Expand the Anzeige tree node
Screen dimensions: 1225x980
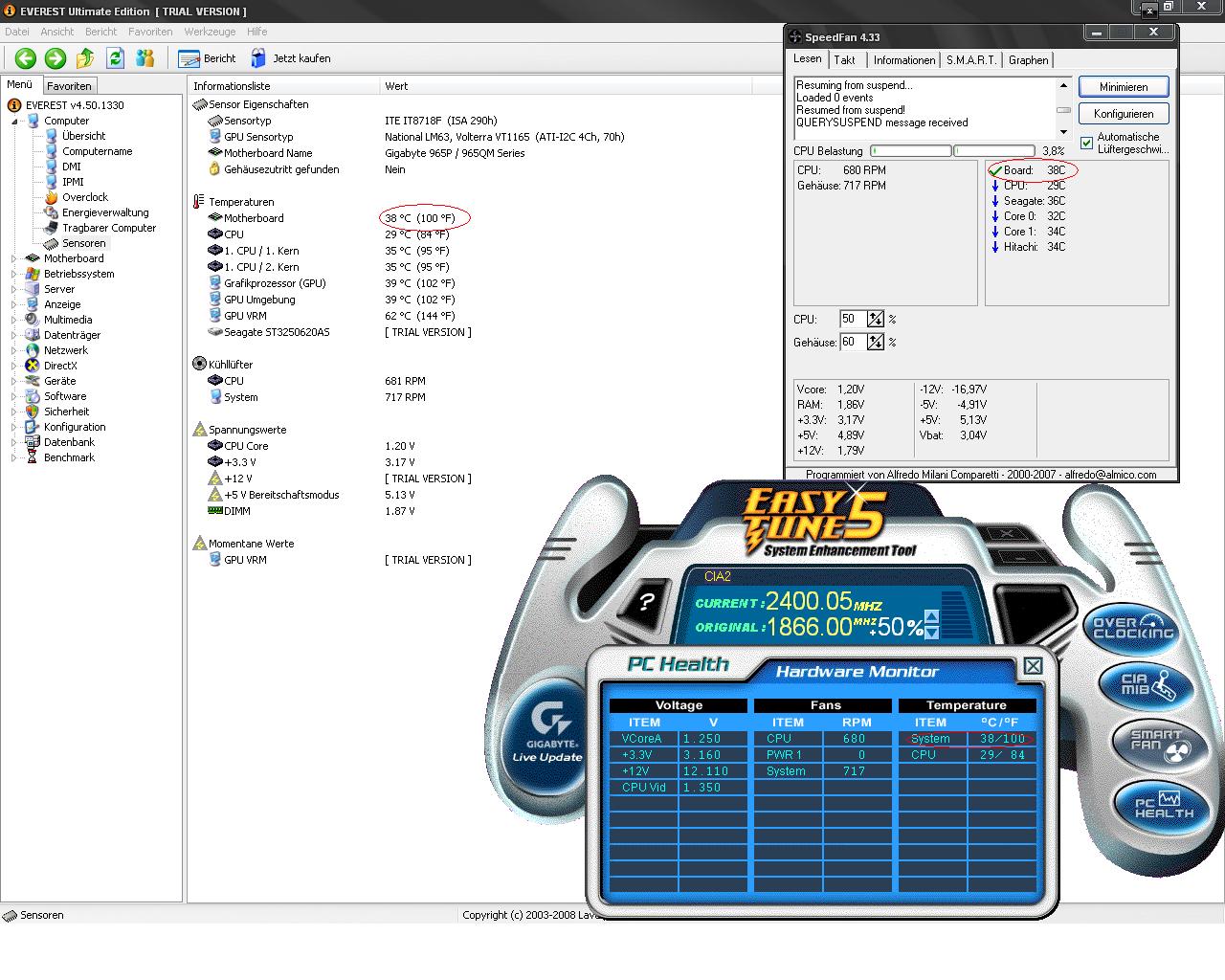click(14, 304)
